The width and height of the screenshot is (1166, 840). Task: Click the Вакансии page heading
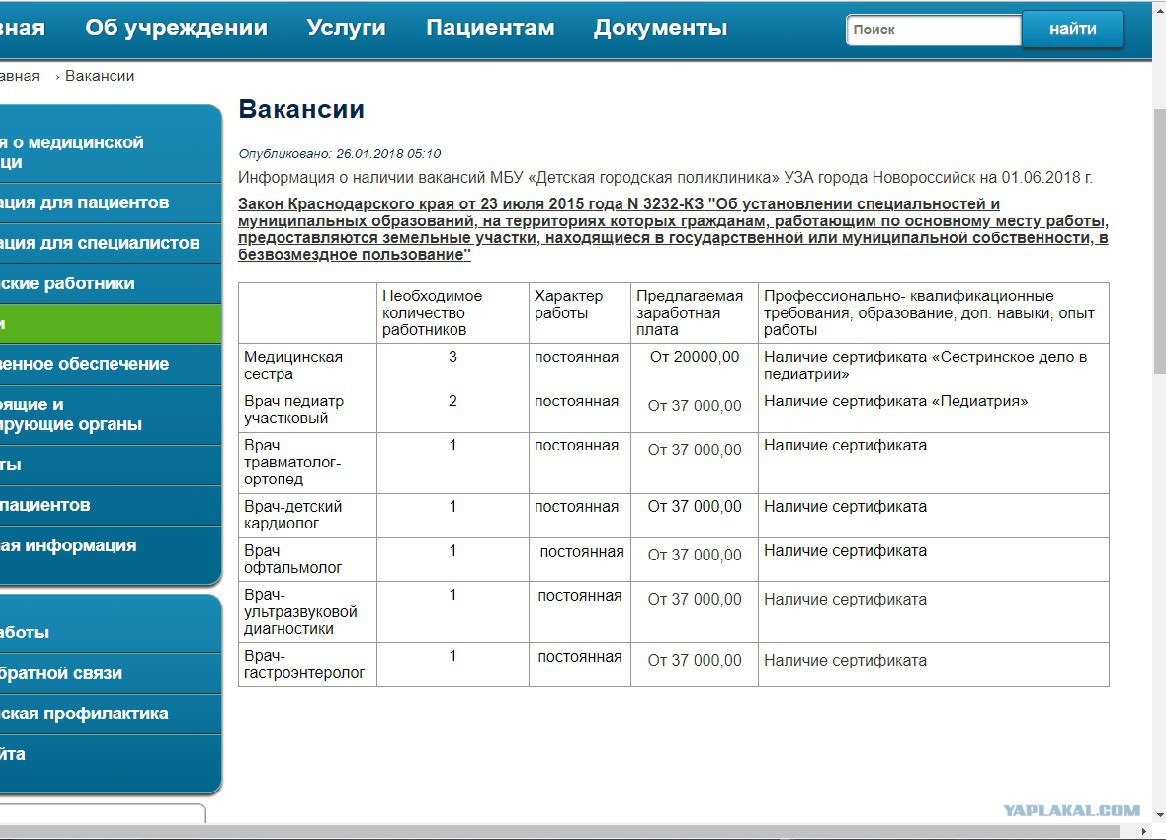(x=301, y=109)
